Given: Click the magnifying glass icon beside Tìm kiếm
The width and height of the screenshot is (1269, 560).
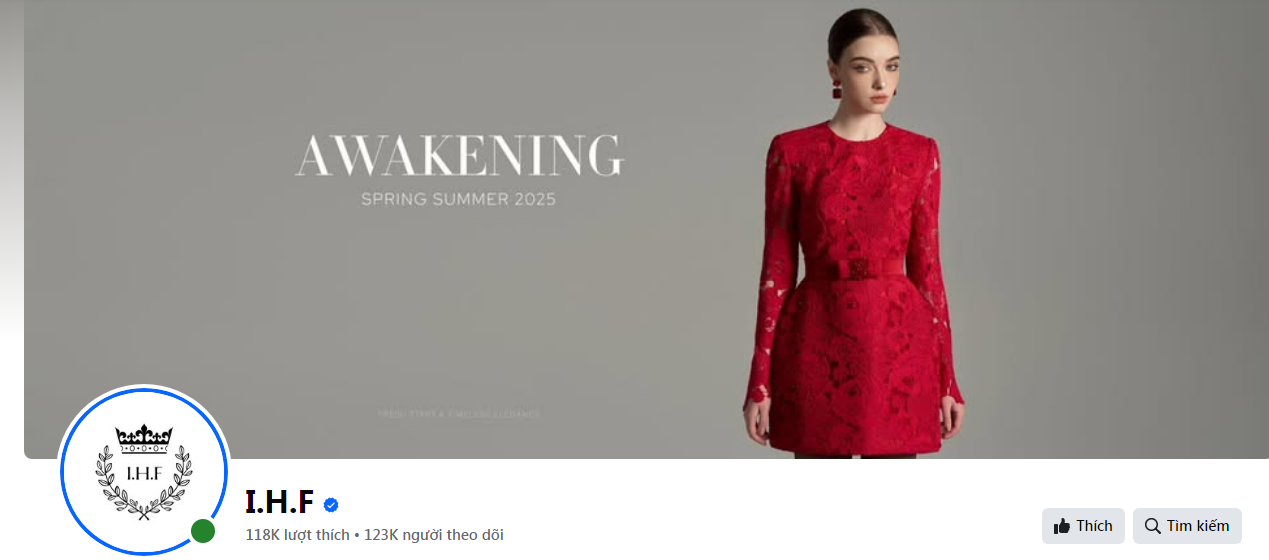Looking at the screenshot, I should click(1153, 525).
